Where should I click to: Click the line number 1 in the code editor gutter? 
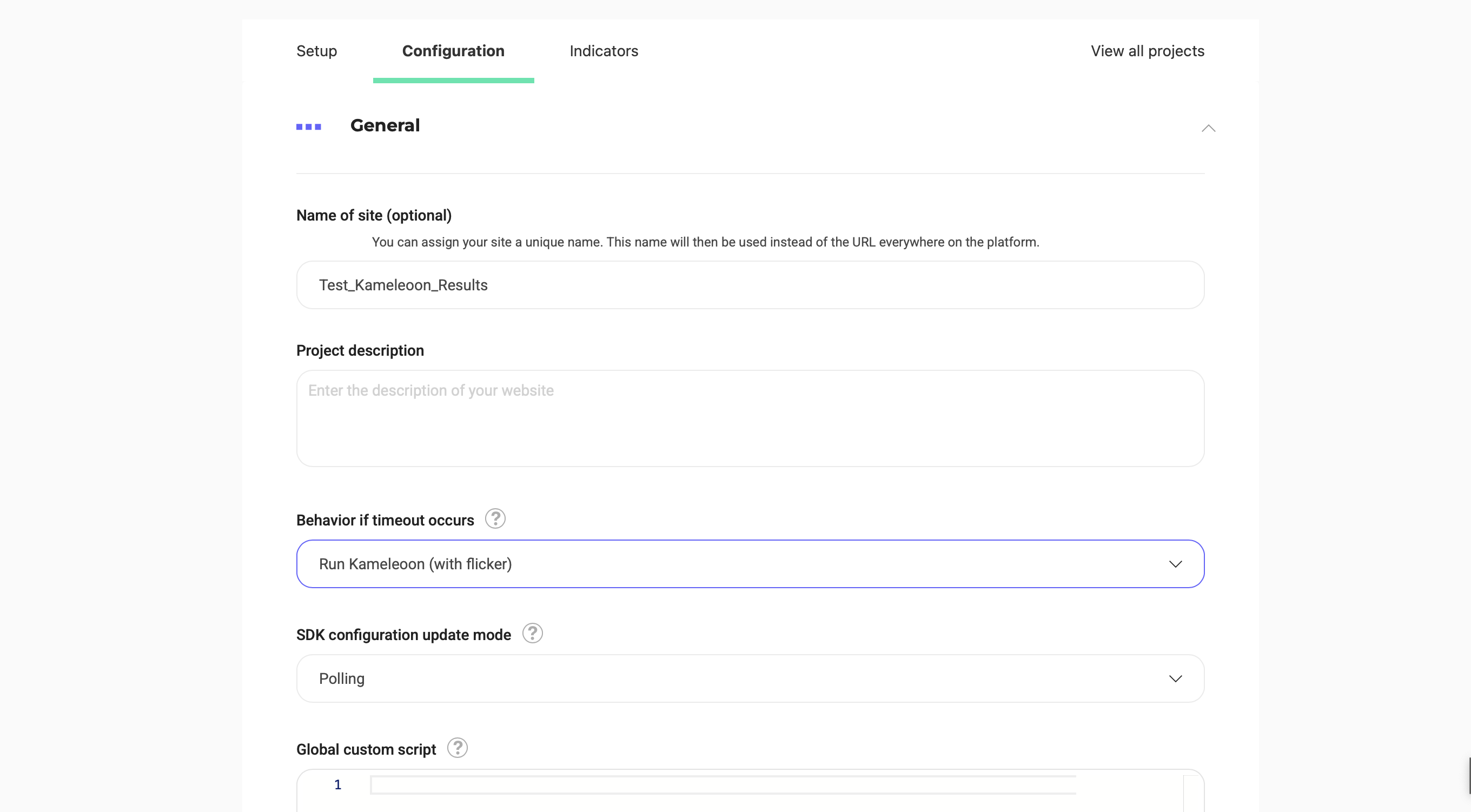click(x=337, y=784)
